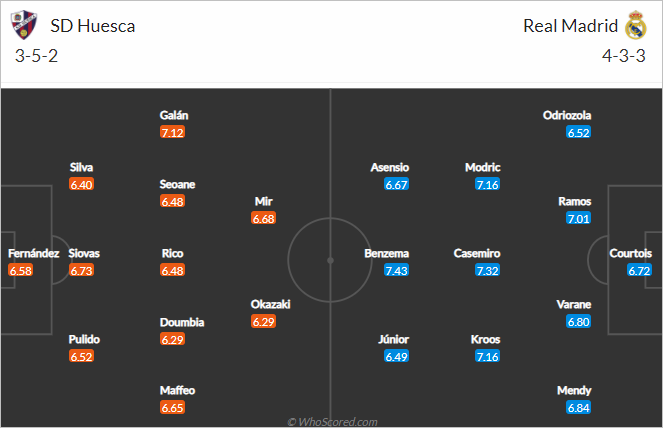Click player name Maffeo
Screen dimensions: 663x428
[177, 390]
